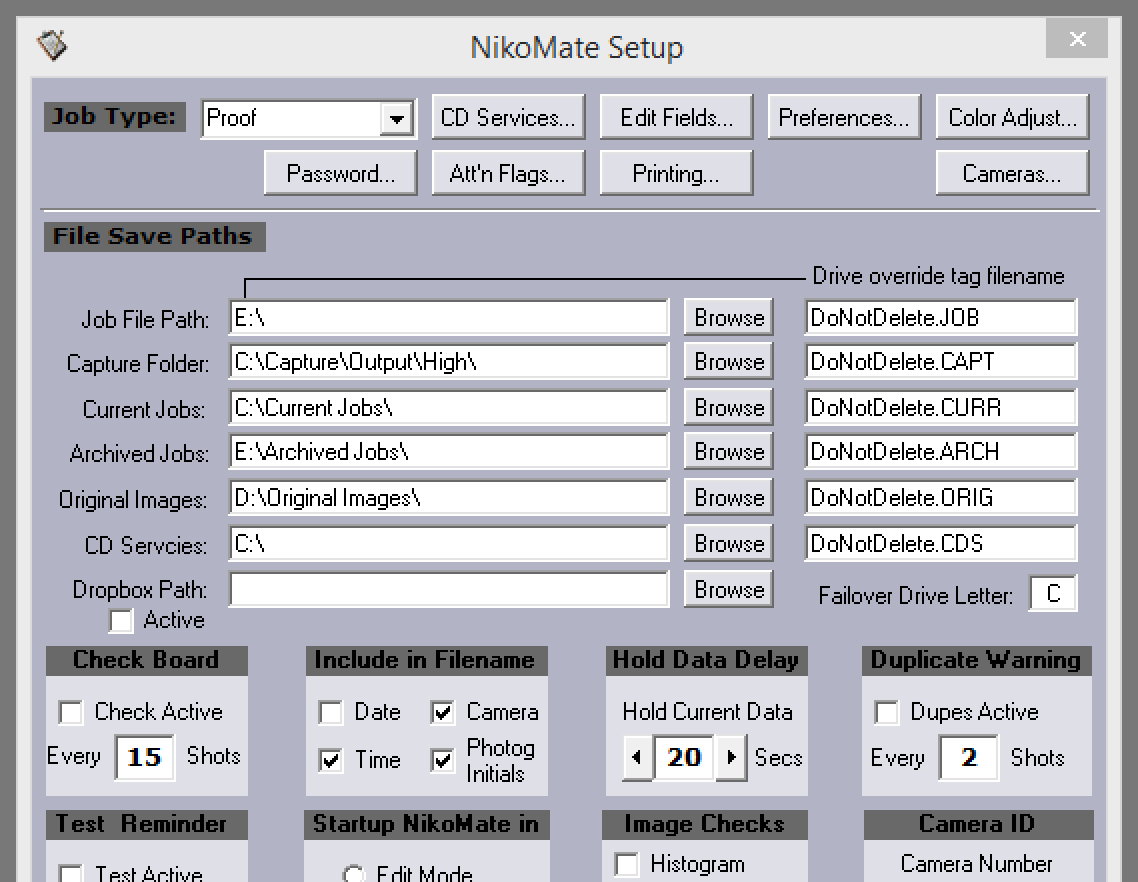Toggle the Check Active checkbox
This screenshot has height=882, width=1138.
point(71,713)
